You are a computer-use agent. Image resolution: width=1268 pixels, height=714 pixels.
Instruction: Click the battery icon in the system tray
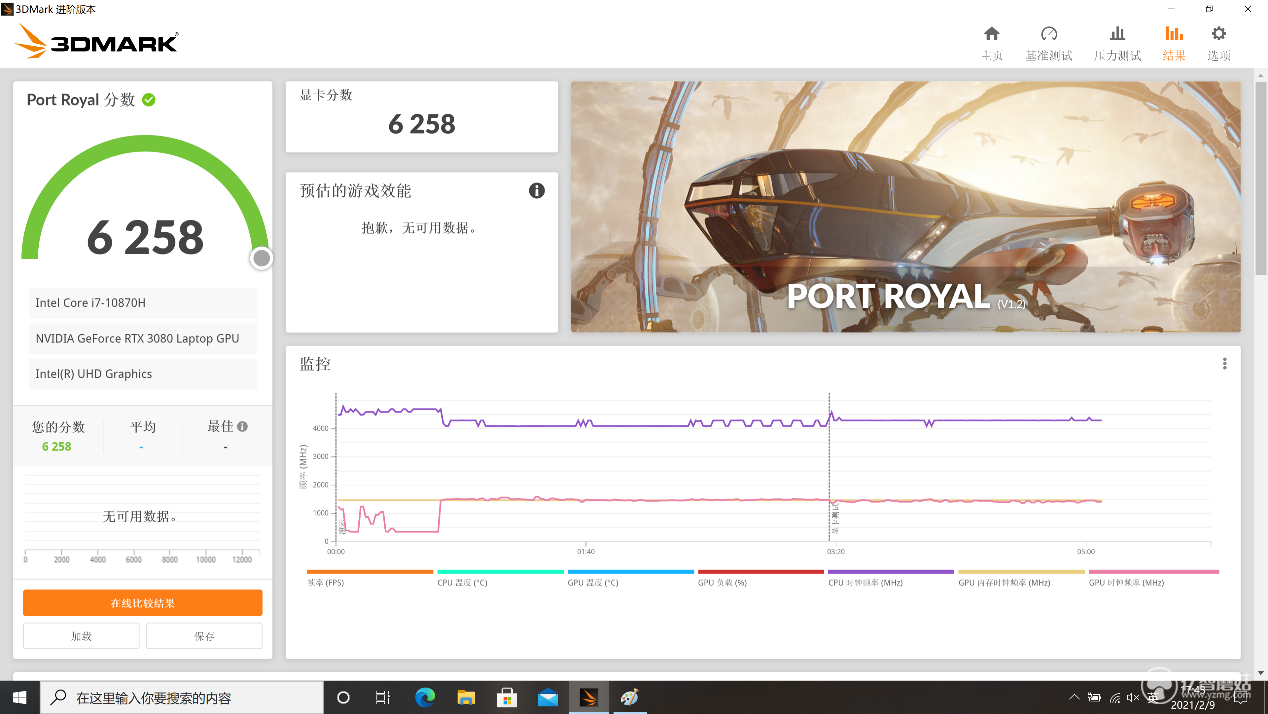click(1094, 697)
